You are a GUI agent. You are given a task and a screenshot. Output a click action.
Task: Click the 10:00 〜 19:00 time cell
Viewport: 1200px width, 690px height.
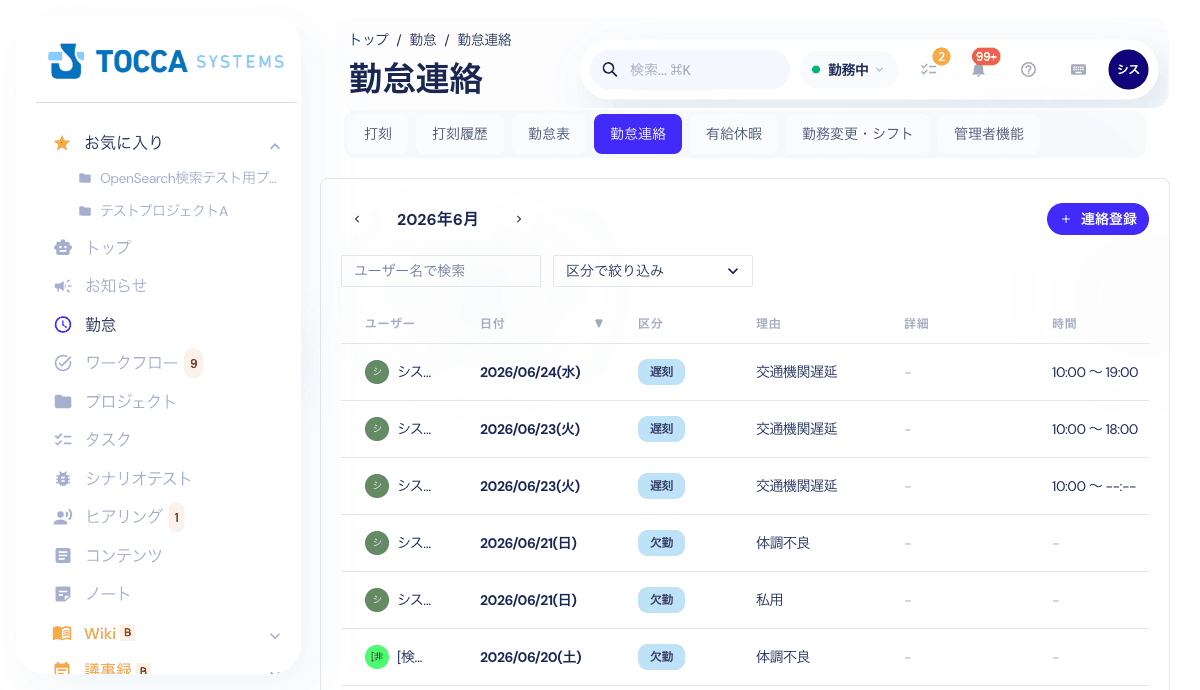click(1095, 372)
